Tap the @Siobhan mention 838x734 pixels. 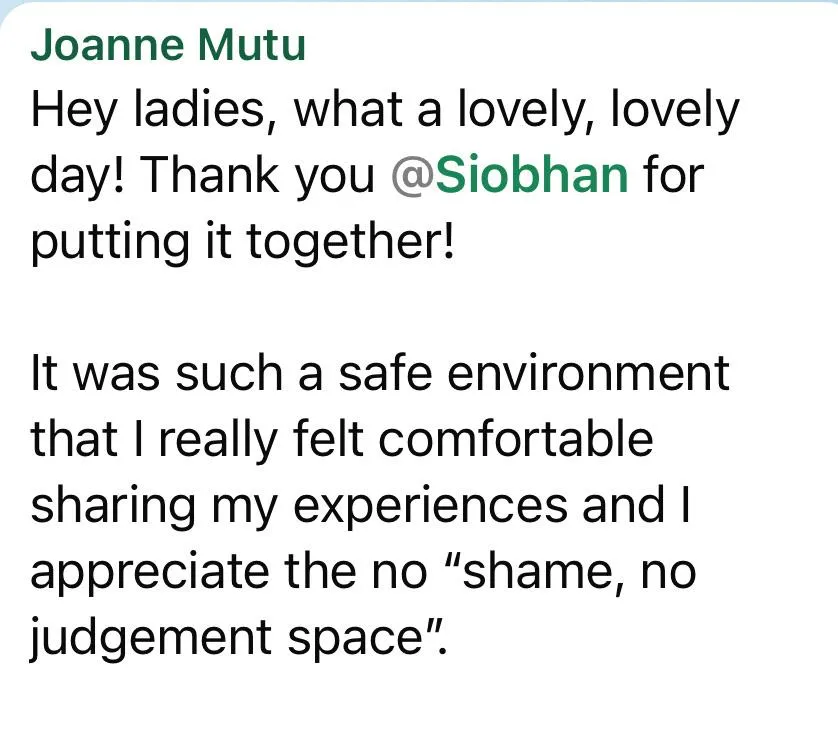(x=510, y=175)
